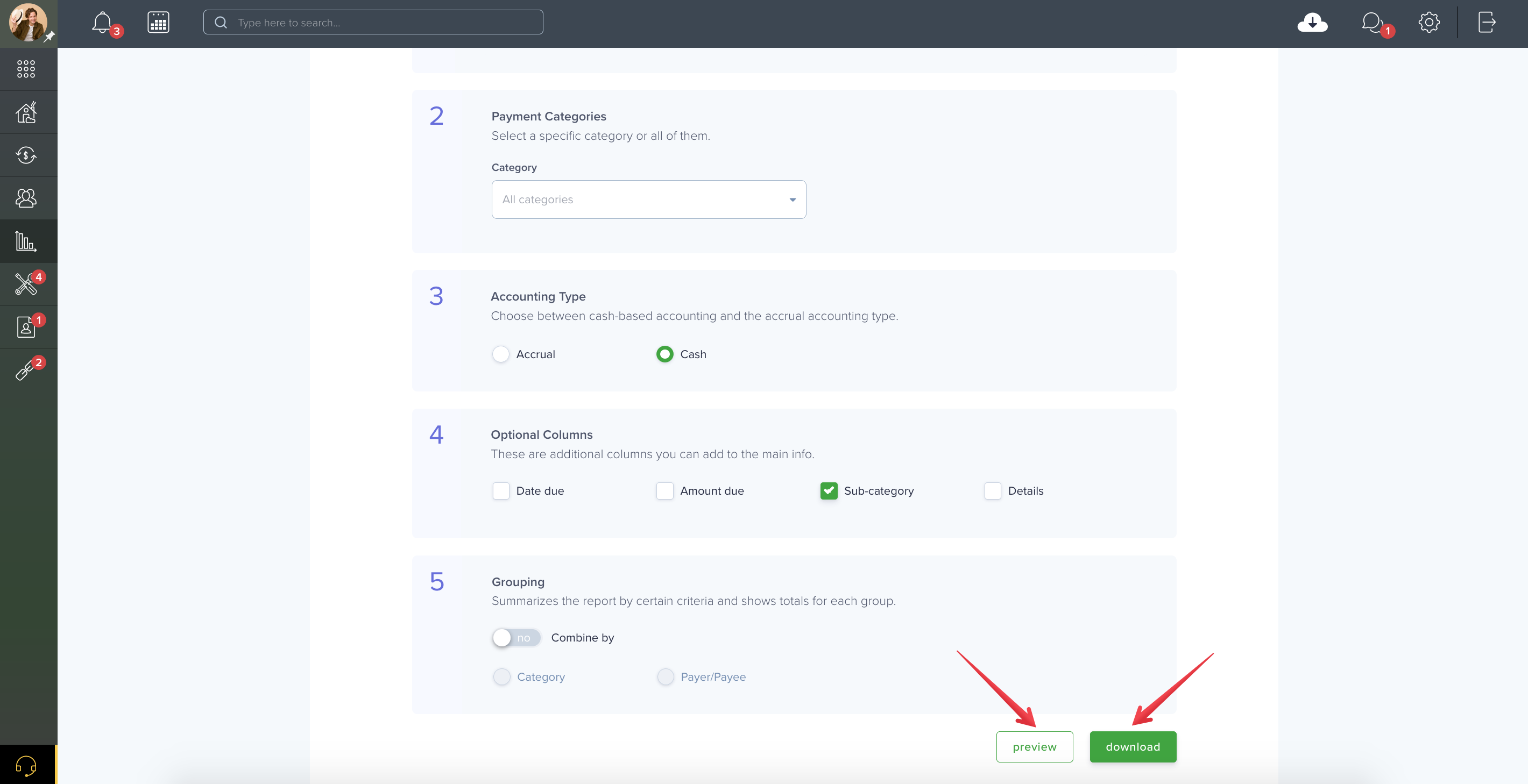Screen dimensions: 1528x784
Task: Open maintenance tools icon in sidebar
Action: [x=26, y=284]
